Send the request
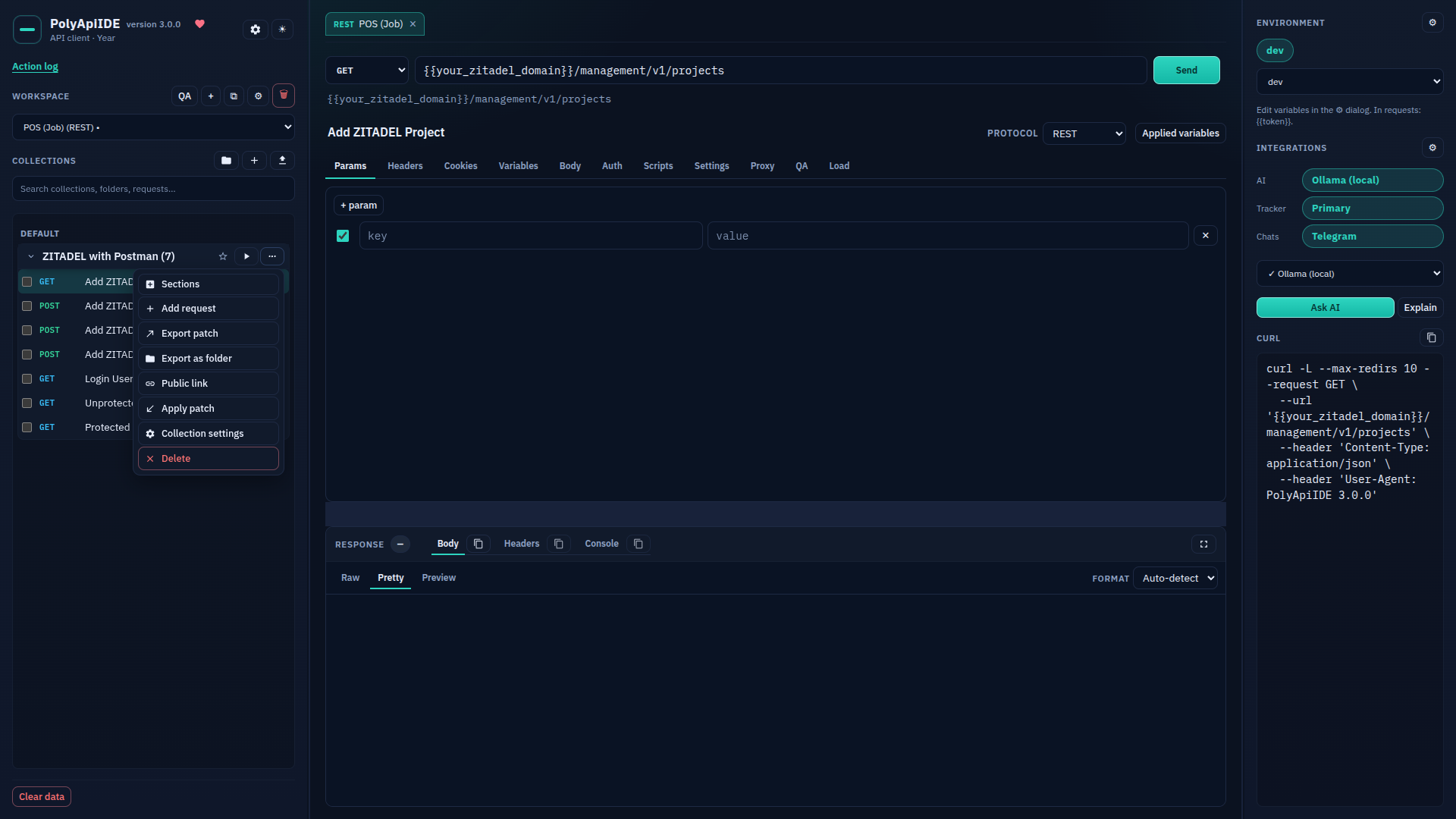1456x819 pixels. (x=1187, y=71)
